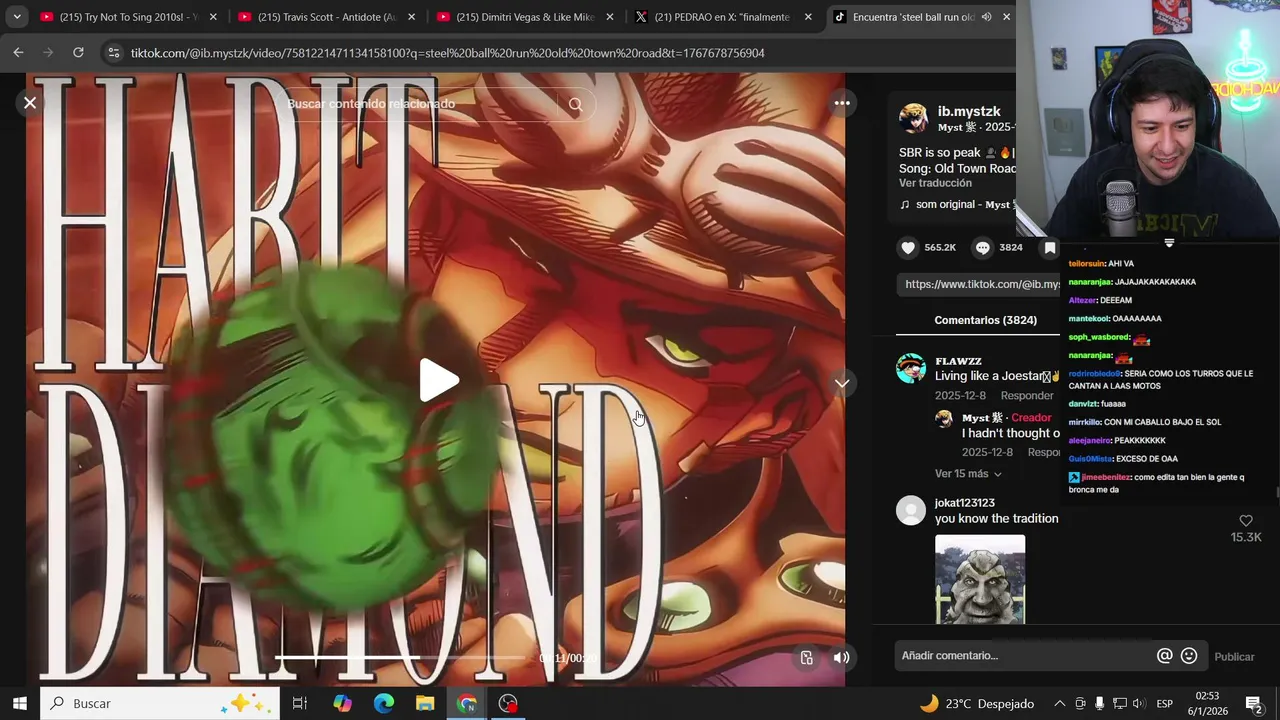The width and height of the screenshot is (1280, 720).
Task: Change the ESP input language
Action: click(1164, 703)
